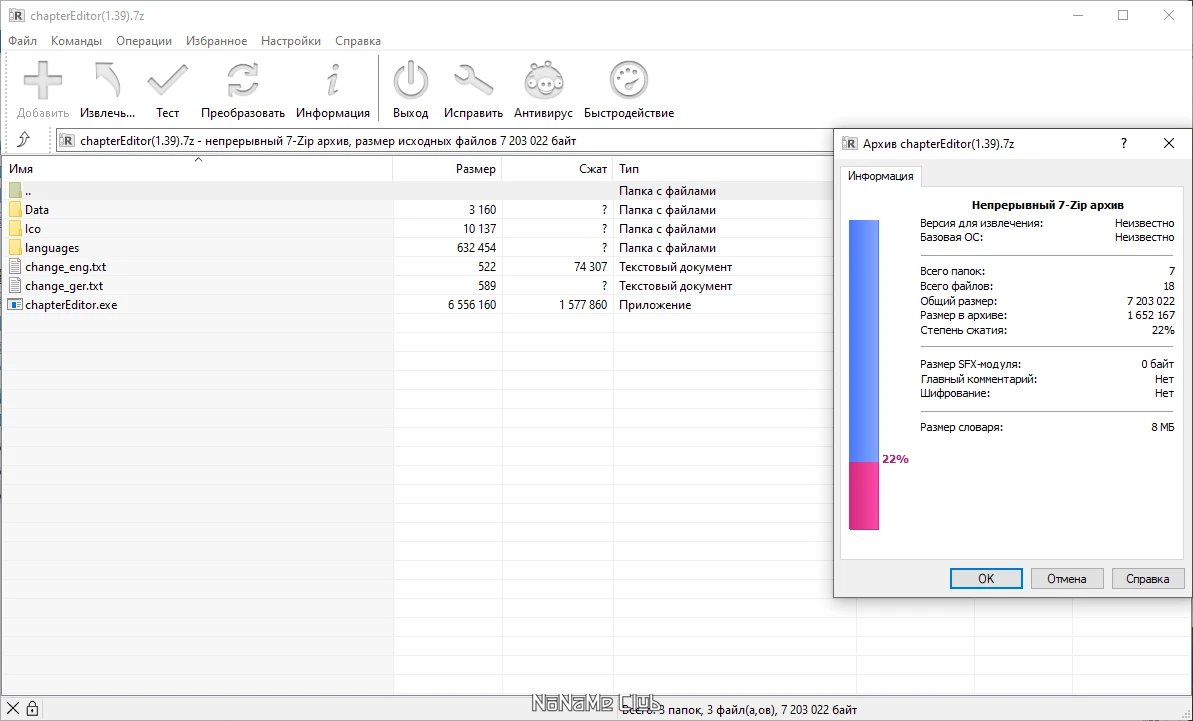The height and width of the screenshot is (721, 1193).
Task: Open the Convert (Преобразовать) tool
Action: [242, 81]
